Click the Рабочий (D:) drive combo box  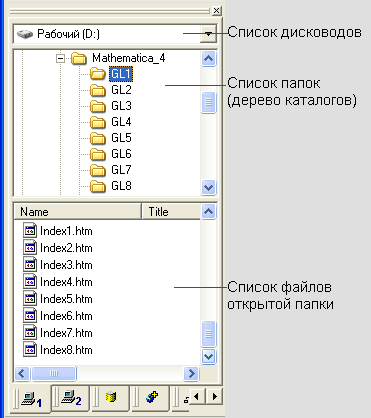[115, 34]
